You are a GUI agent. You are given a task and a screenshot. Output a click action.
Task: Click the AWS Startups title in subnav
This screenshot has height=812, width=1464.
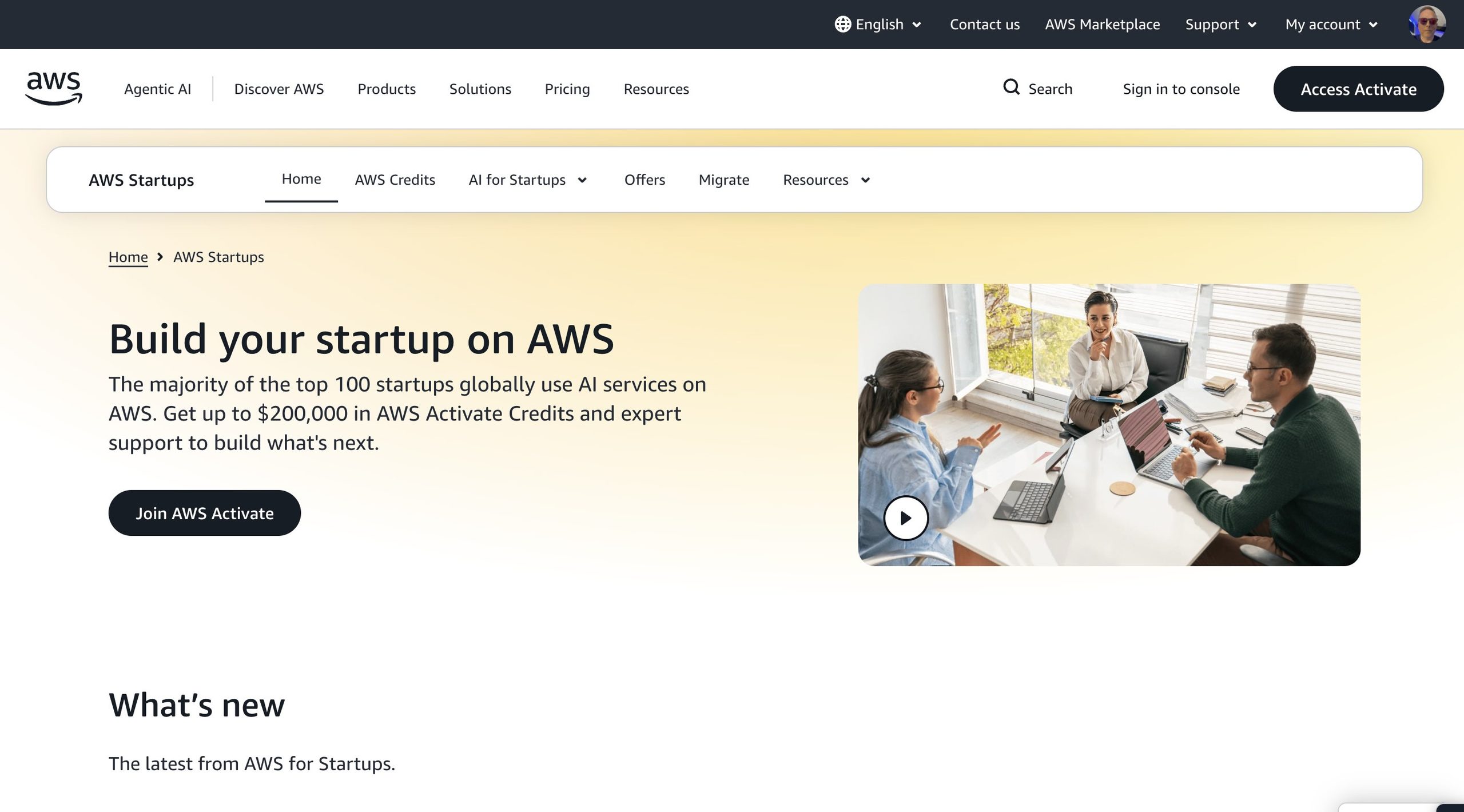pyautogui.click(x=141, y=180)
